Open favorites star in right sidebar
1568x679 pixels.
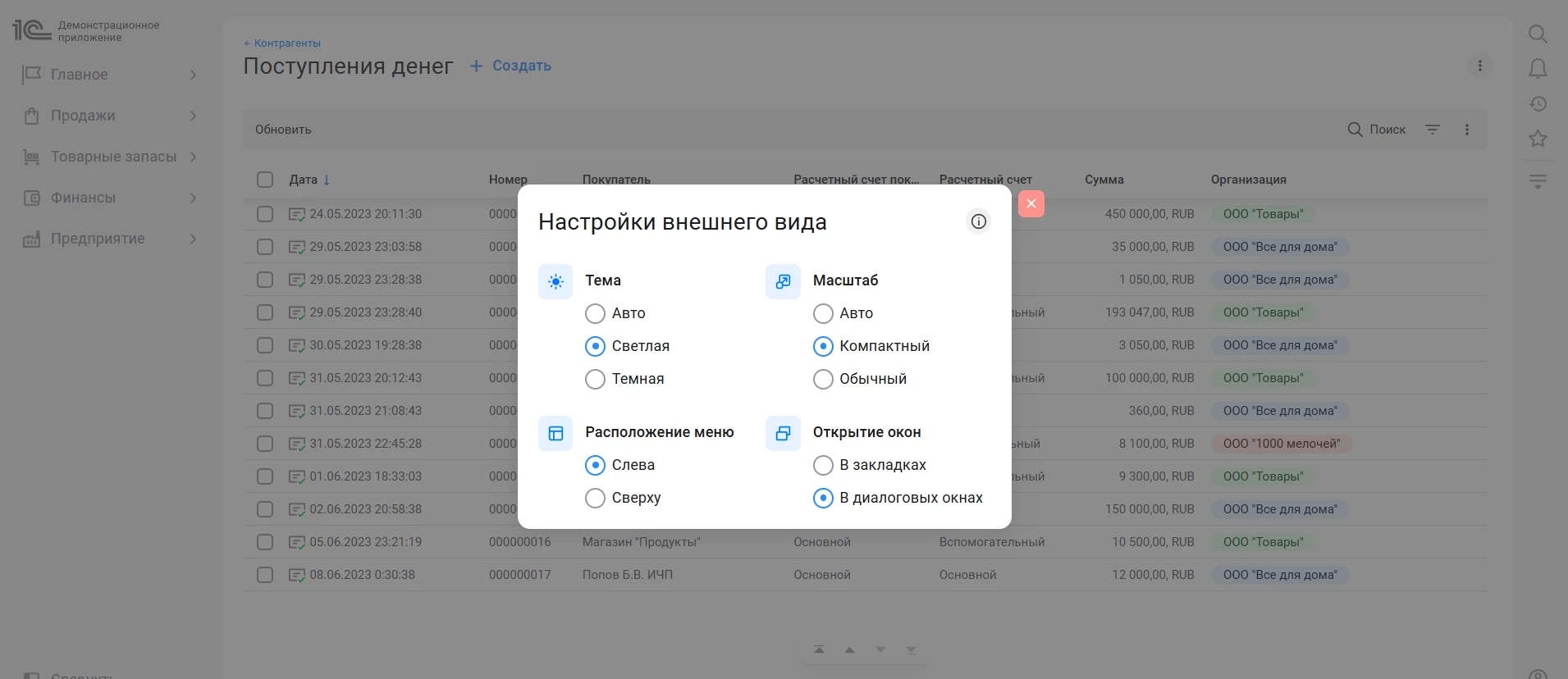tap(1538, 139)
